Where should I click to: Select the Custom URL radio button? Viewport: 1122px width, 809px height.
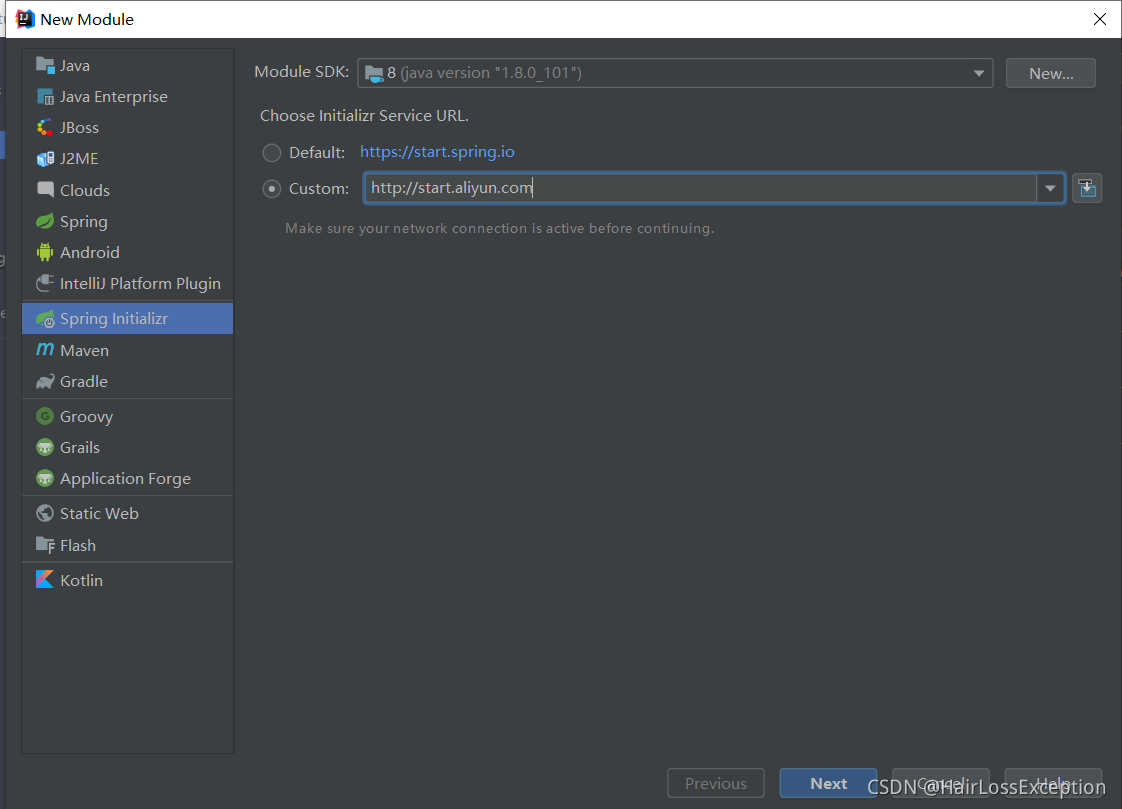click(272, 189)
